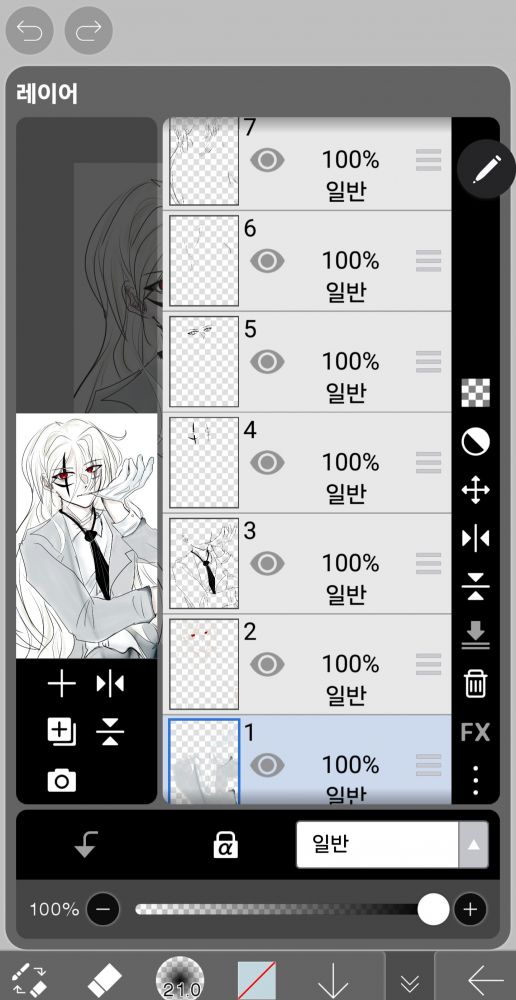Hide layer 5 with eye icon
This screenshot has height=1000, width=516.
click(x=267, y=362)
